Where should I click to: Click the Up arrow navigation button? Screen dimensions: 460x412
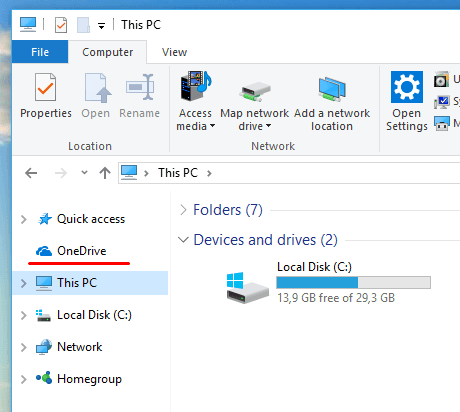(x=105, y=173)
